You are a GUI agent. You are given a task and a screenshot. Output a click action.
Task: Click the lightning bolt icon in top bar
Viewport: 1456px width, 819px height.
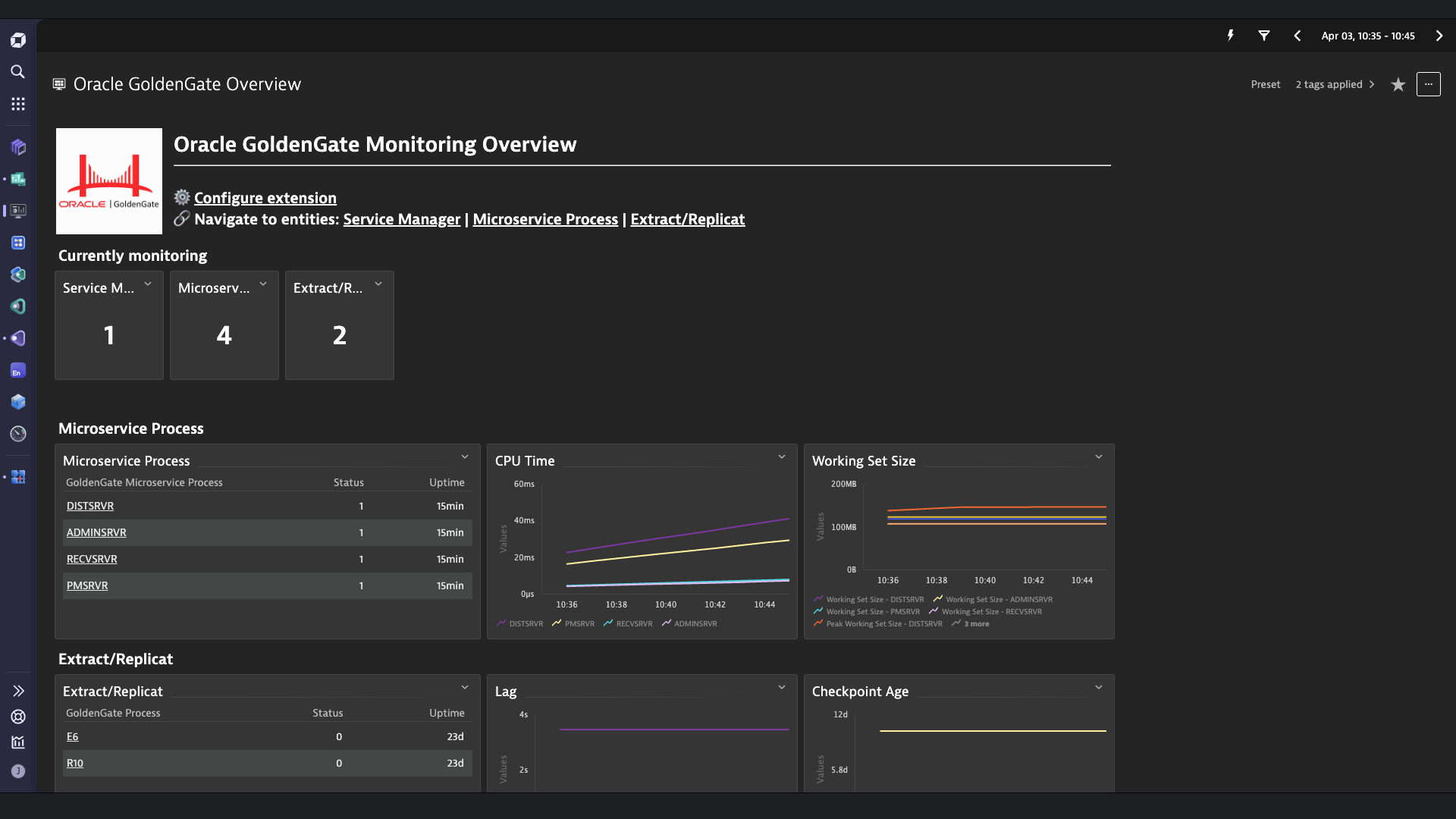point(1231,36)
